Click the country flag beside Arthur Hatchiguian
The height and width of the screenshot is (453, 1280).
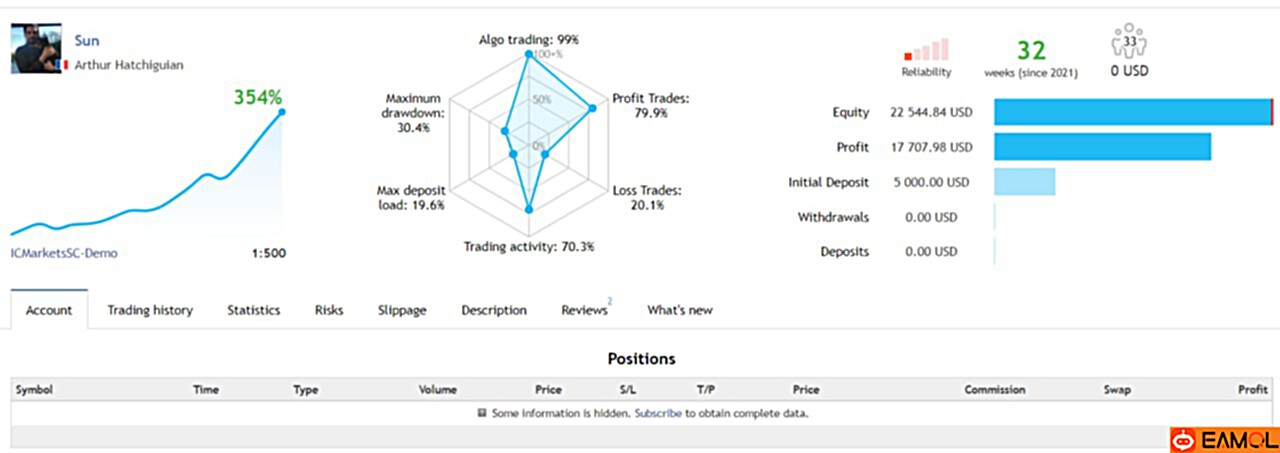(x=66, y=65)
